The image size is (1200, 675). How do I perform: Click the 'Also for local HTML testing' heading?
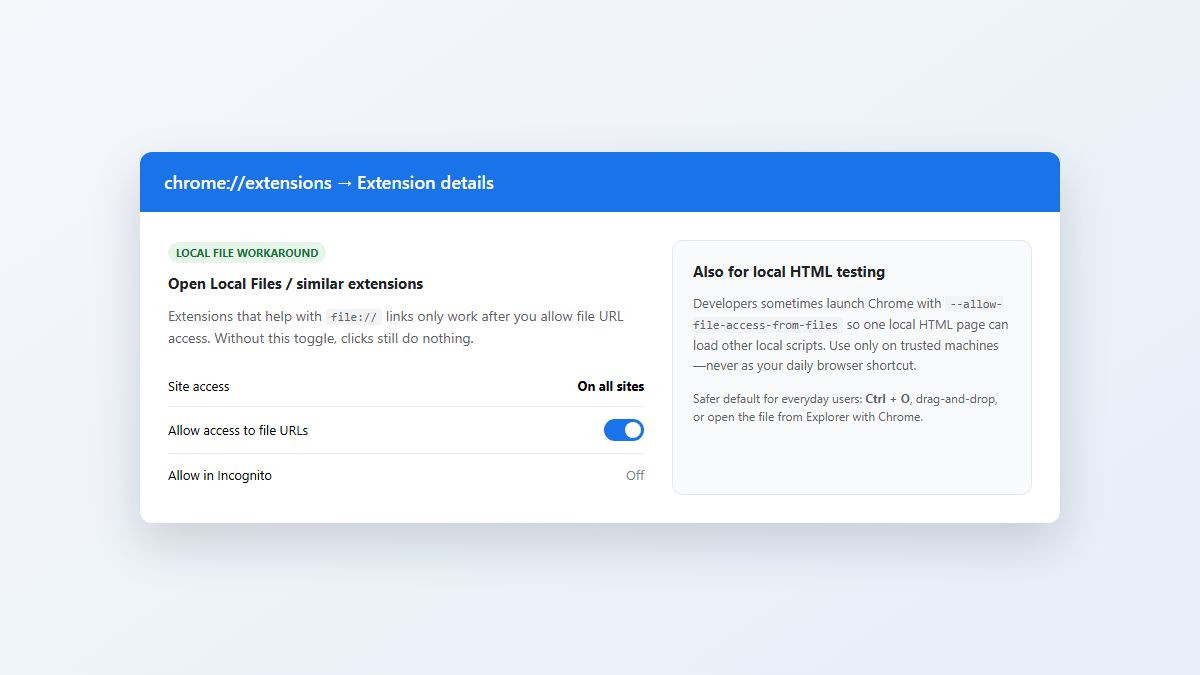coord(789,272)
